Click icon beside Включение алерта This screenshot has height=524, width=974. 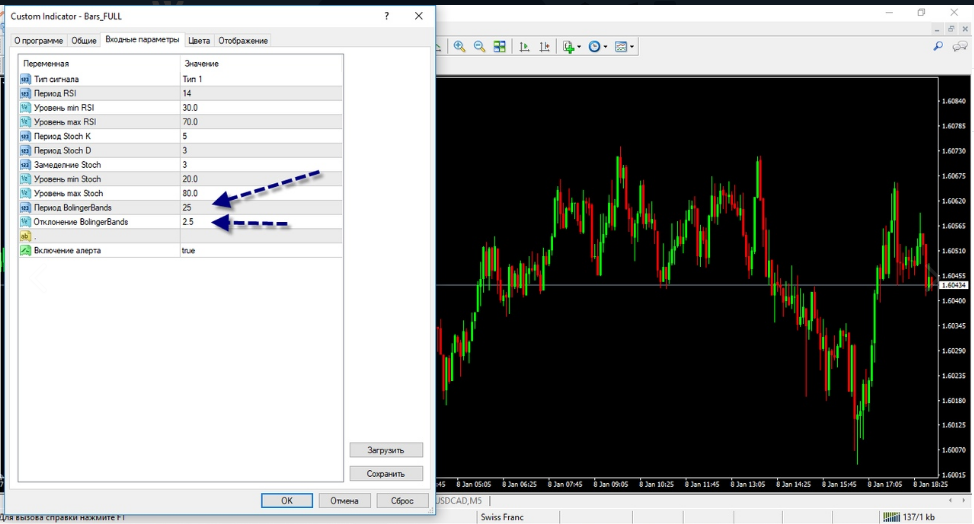click(25, 250)
